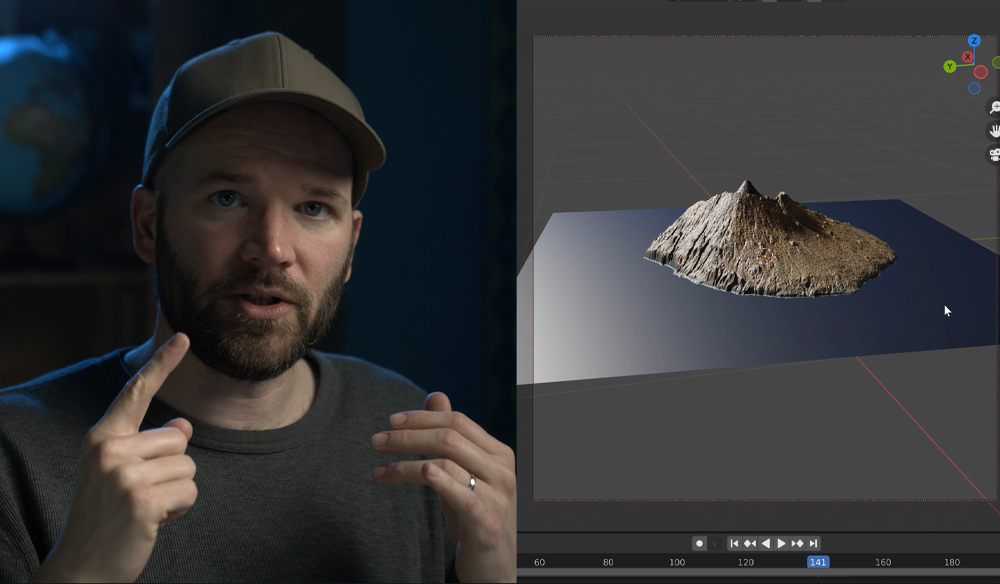Image resolution: width=1000 pixels, height=584 pixels.
Task: Click the blue negative-Z sphere on the gizmo
Action: tap(974, 87)
